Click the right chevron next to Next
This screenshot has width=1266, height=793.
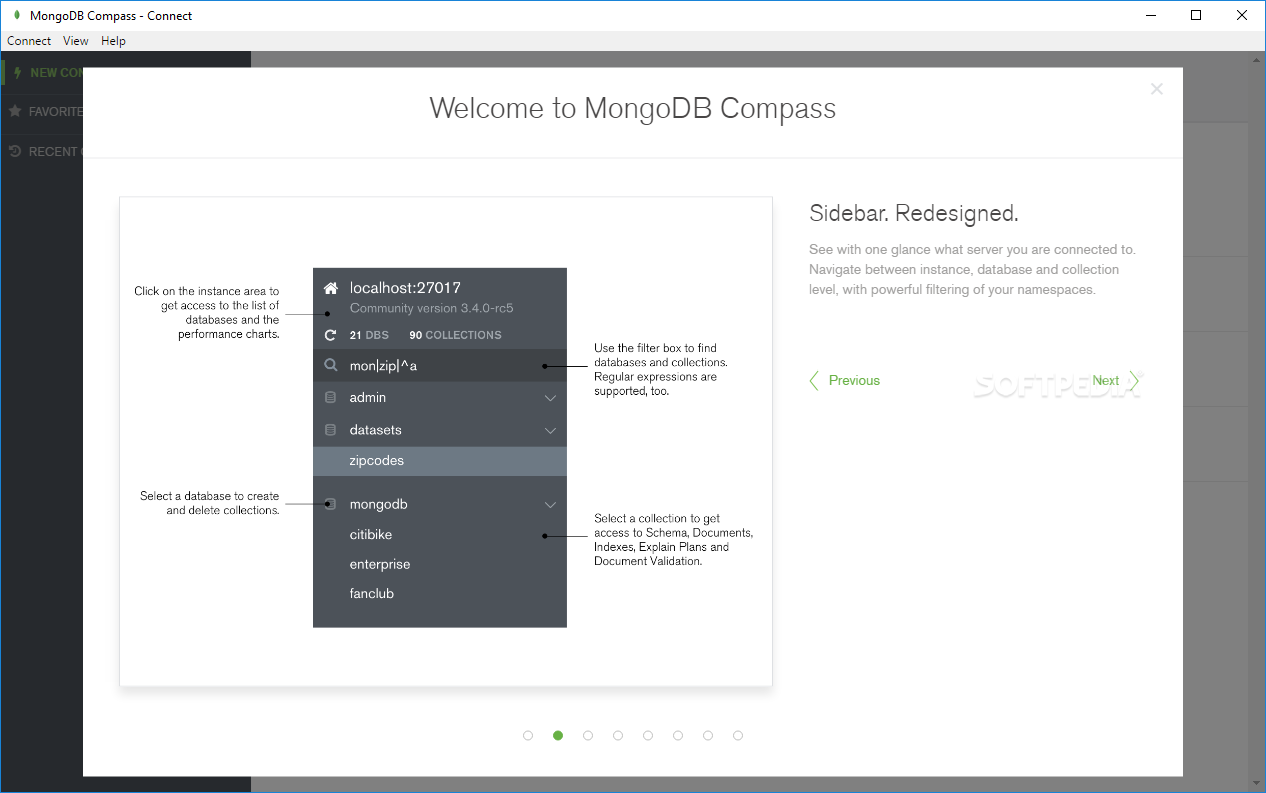1135,380
